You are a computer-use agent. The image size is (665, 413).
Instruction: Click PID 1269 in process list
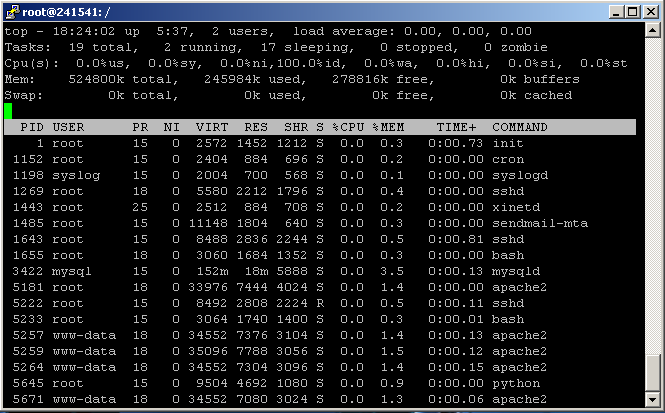(x=28, y=191)
